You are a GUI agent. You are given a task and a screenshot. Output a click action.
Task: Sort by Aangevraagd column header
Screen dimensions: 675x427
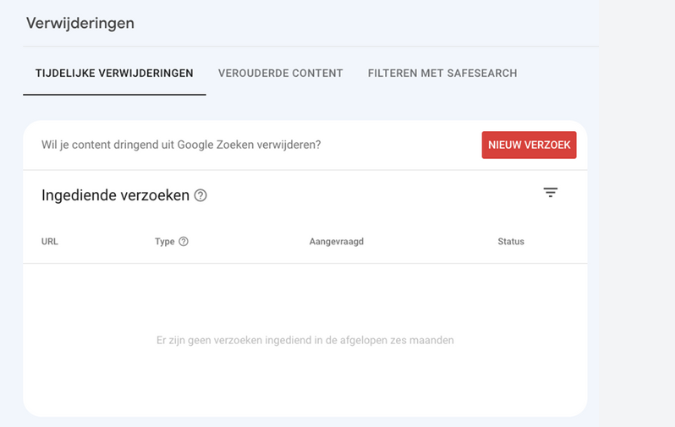coord(336,241)
